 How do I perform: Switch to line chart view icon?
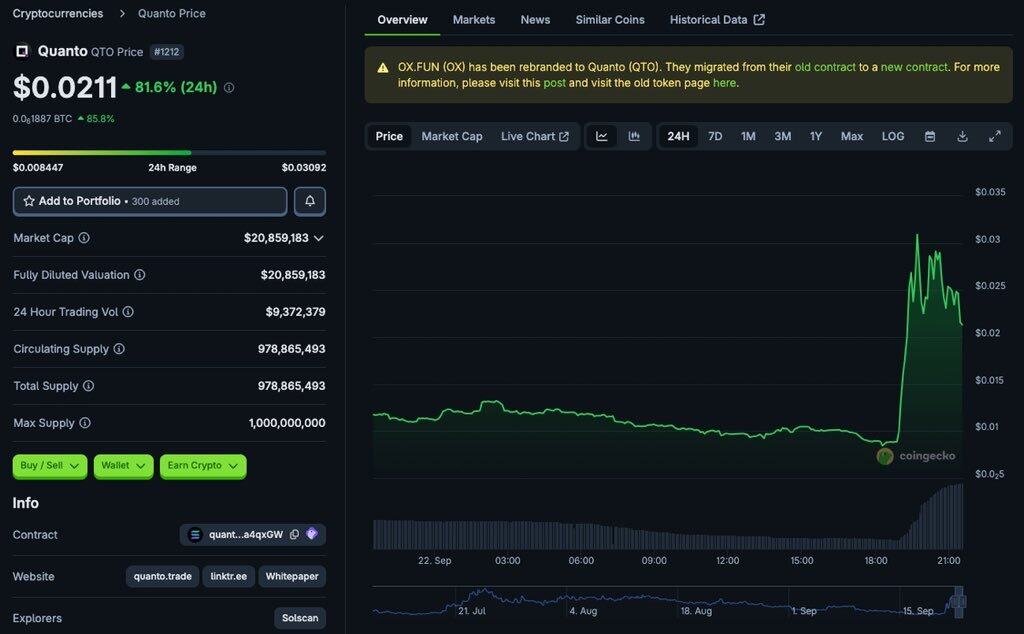601,136
